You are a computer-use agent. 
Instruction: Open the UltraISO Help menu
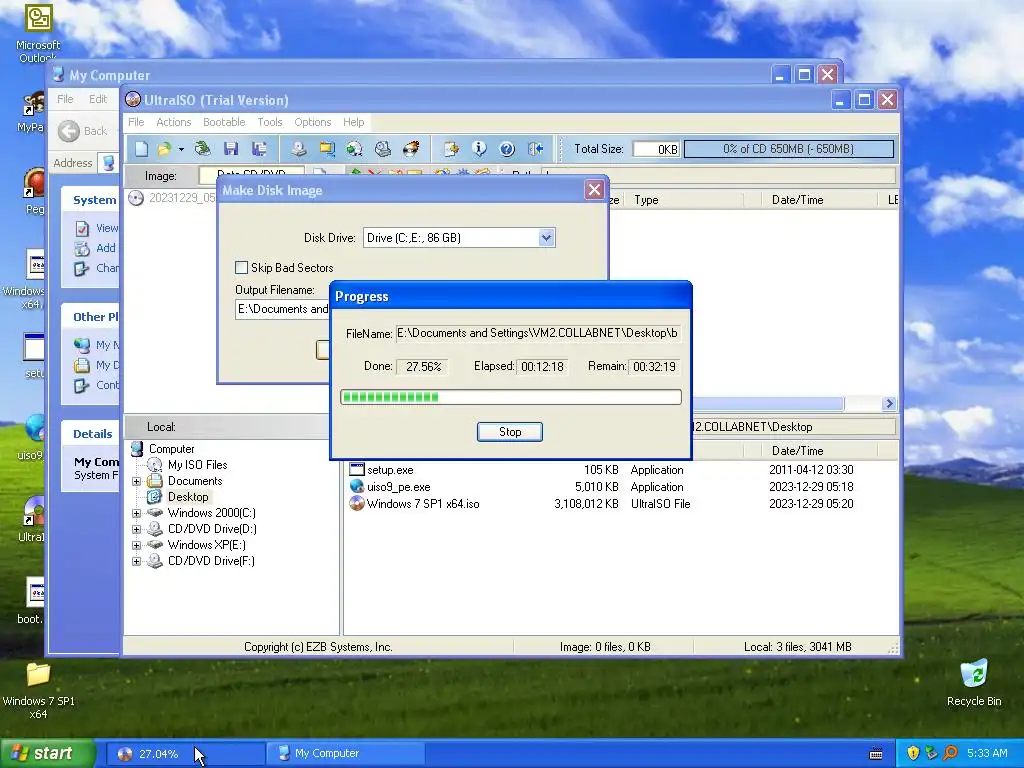[x=354, y=122]
